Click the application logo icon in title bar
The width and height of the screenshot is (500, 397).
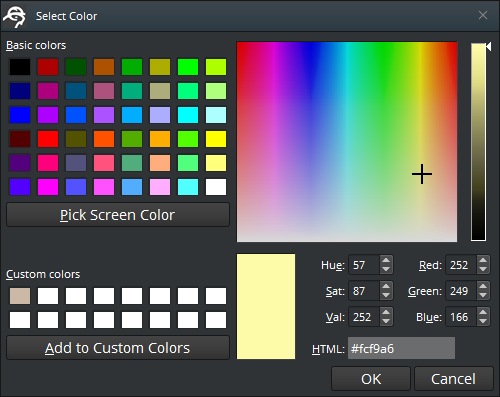(15, 16)
